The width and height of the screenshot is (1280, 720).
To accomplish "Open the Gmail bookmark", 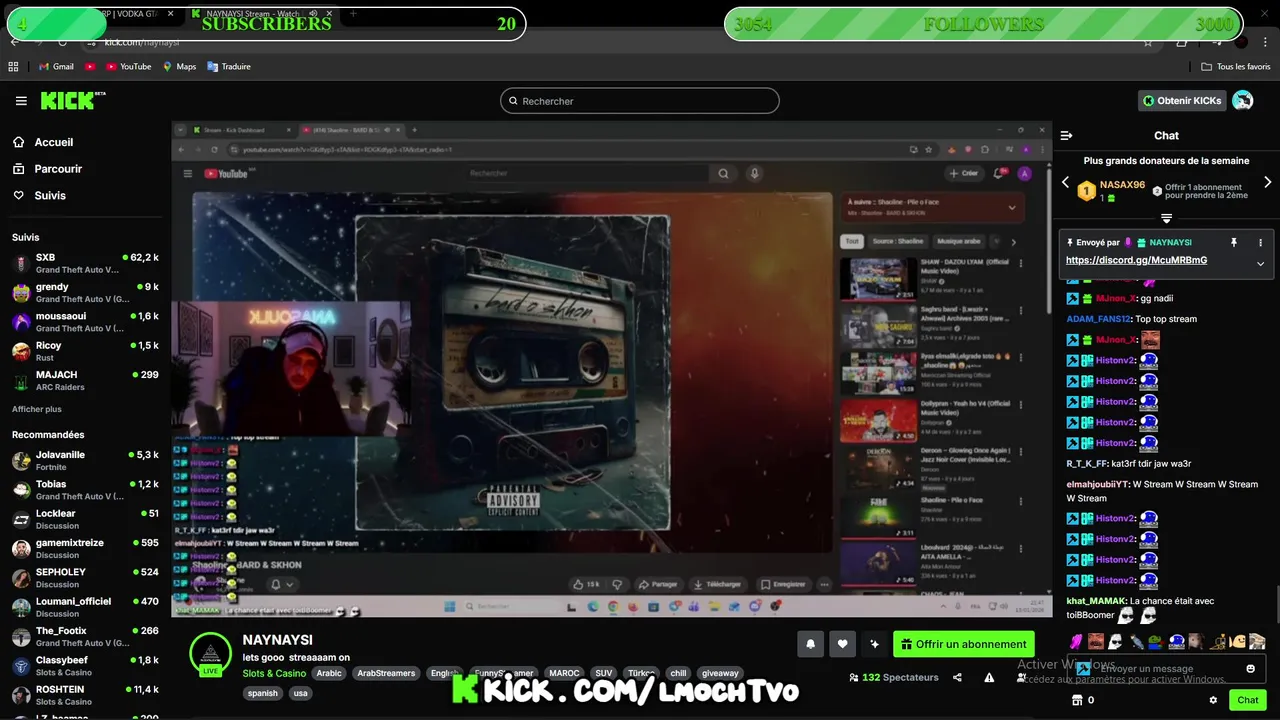I will (x=56, y=66).
